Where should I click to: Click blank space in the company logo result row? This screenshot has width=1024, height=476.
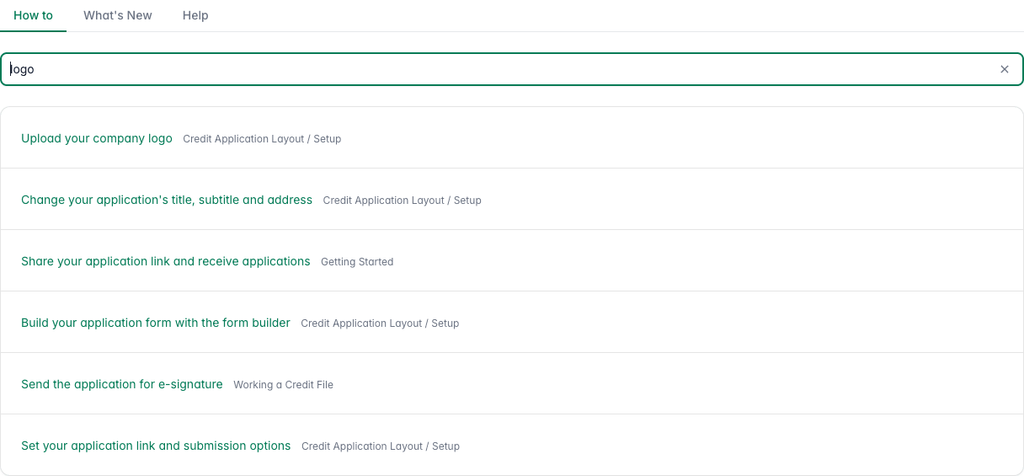[679, 138]
